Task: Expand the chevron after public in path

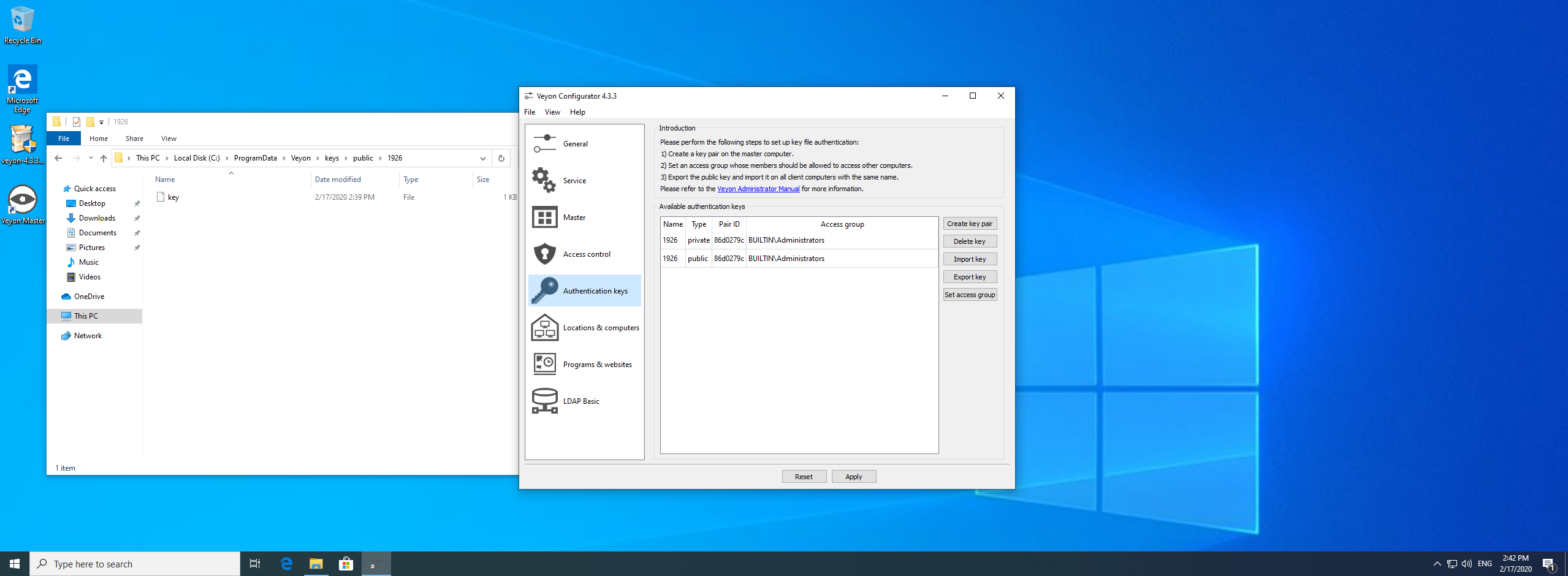Action: (380, 158)
